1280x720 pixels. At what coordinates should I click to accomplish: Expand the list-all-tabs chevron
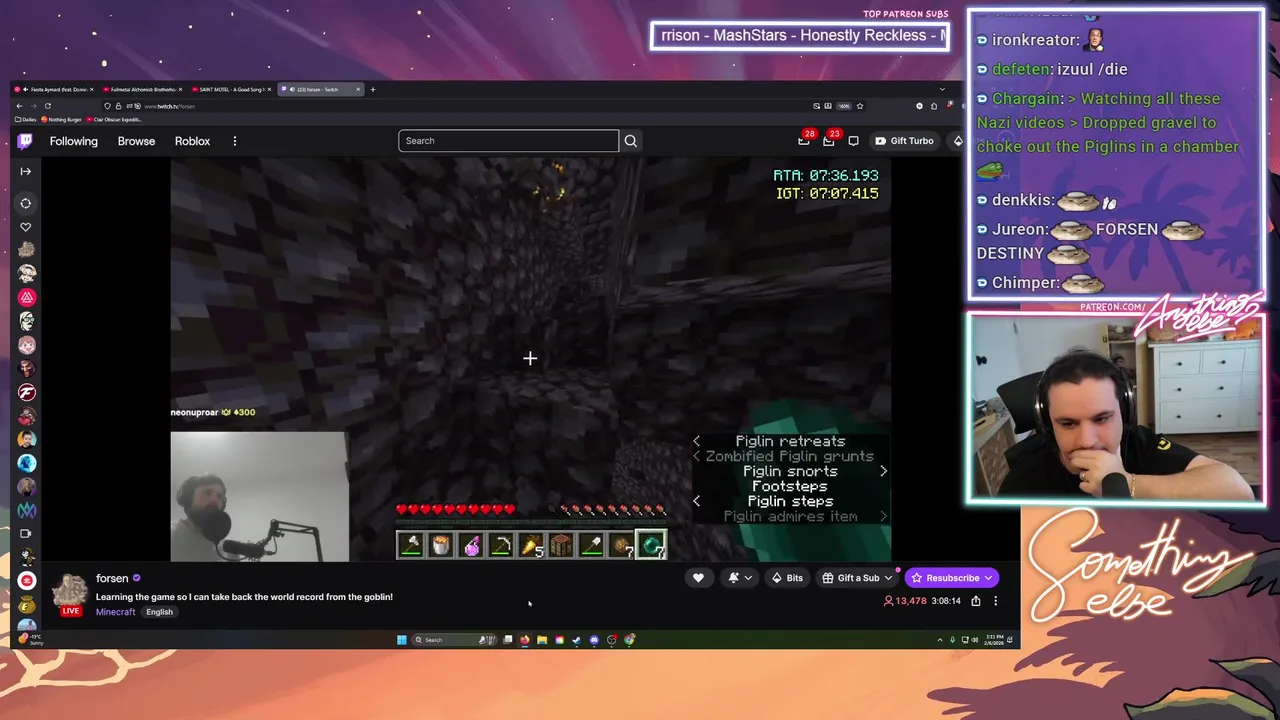pos(941,89)
